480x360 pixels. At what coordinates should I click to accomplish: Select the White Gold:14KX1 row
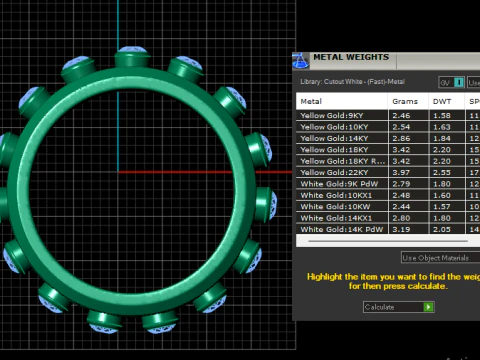point(388,218)
